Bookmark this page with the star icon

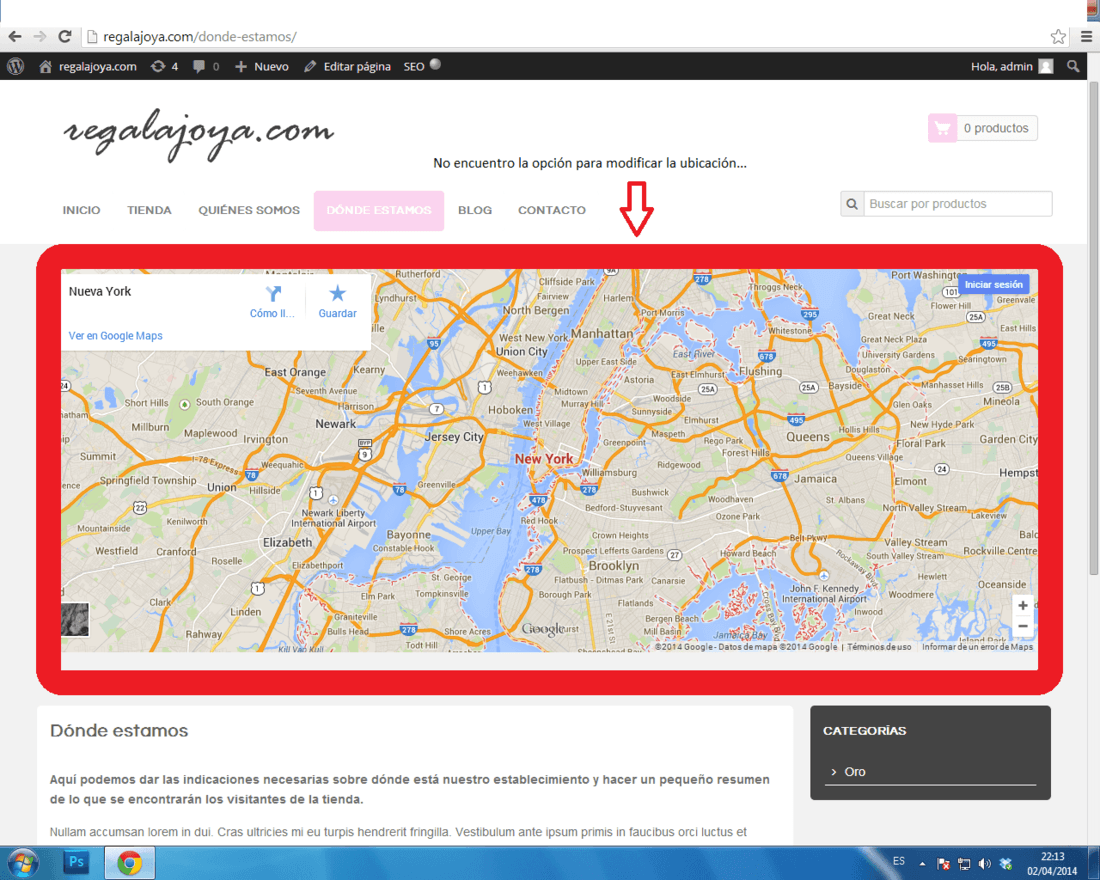click(x=1058, y=36)
